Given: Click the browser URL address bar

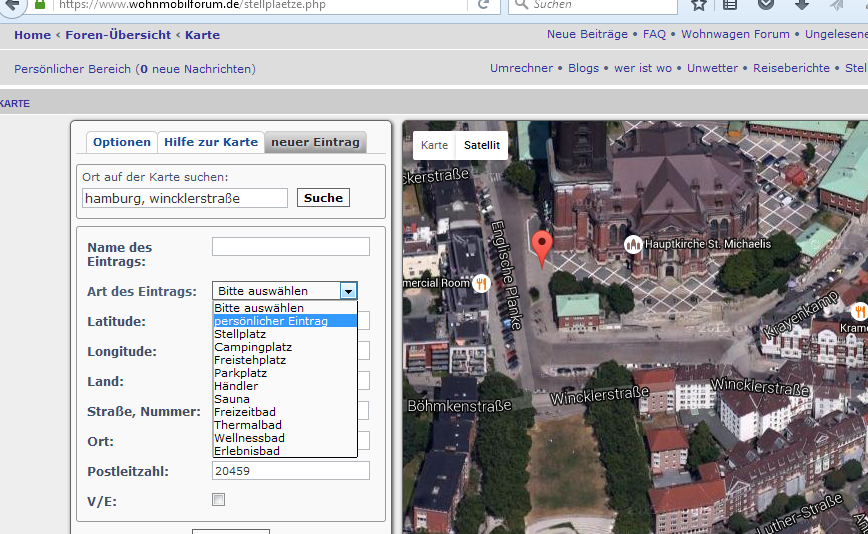Looking at the screenshot, I should point(260,5).
